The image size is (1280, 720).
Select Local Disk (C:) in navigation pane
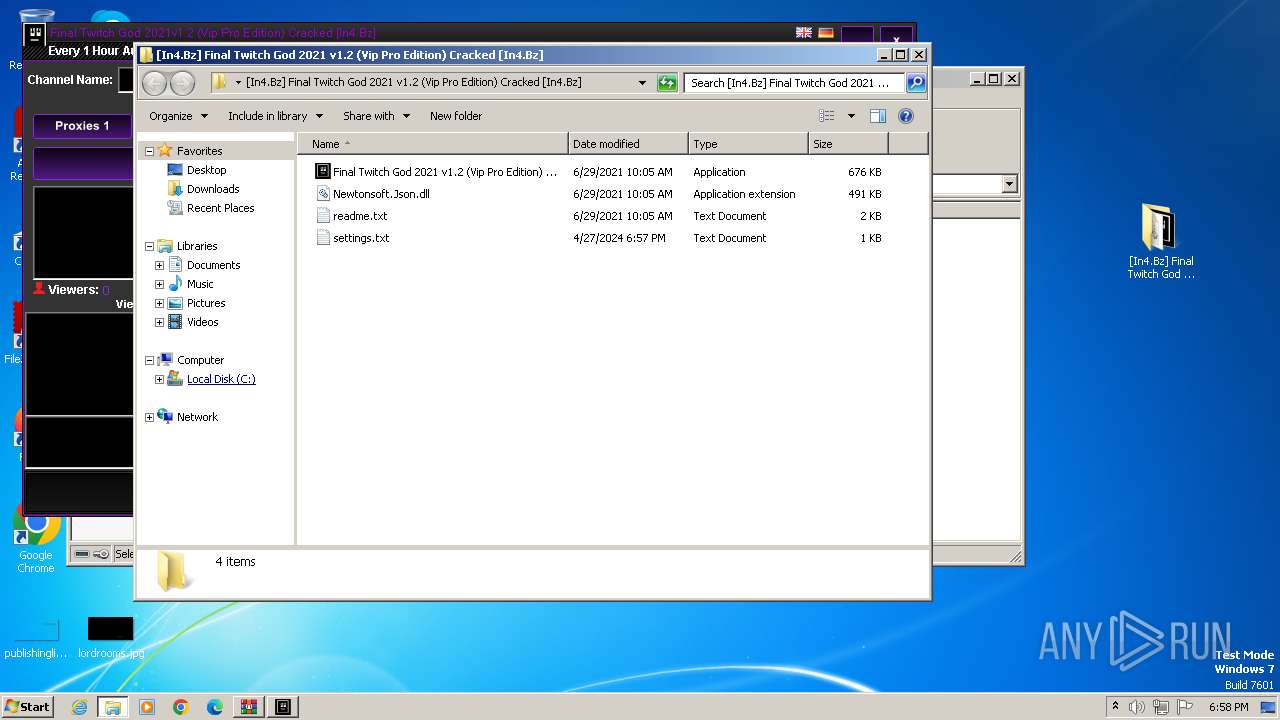(221, 379)
